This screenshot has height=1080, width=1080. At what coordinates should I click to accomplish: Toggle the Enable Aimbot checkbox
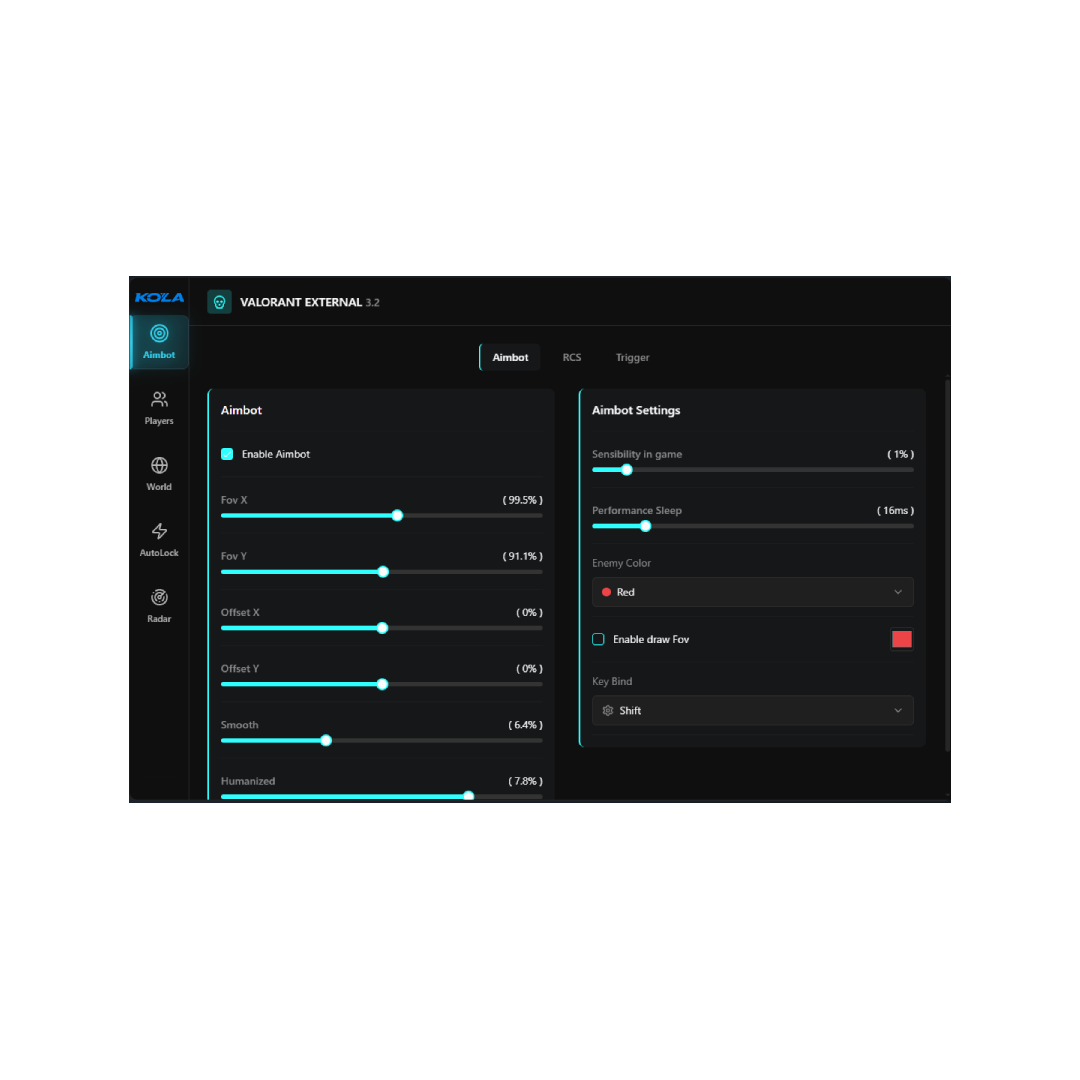[227, 454]
